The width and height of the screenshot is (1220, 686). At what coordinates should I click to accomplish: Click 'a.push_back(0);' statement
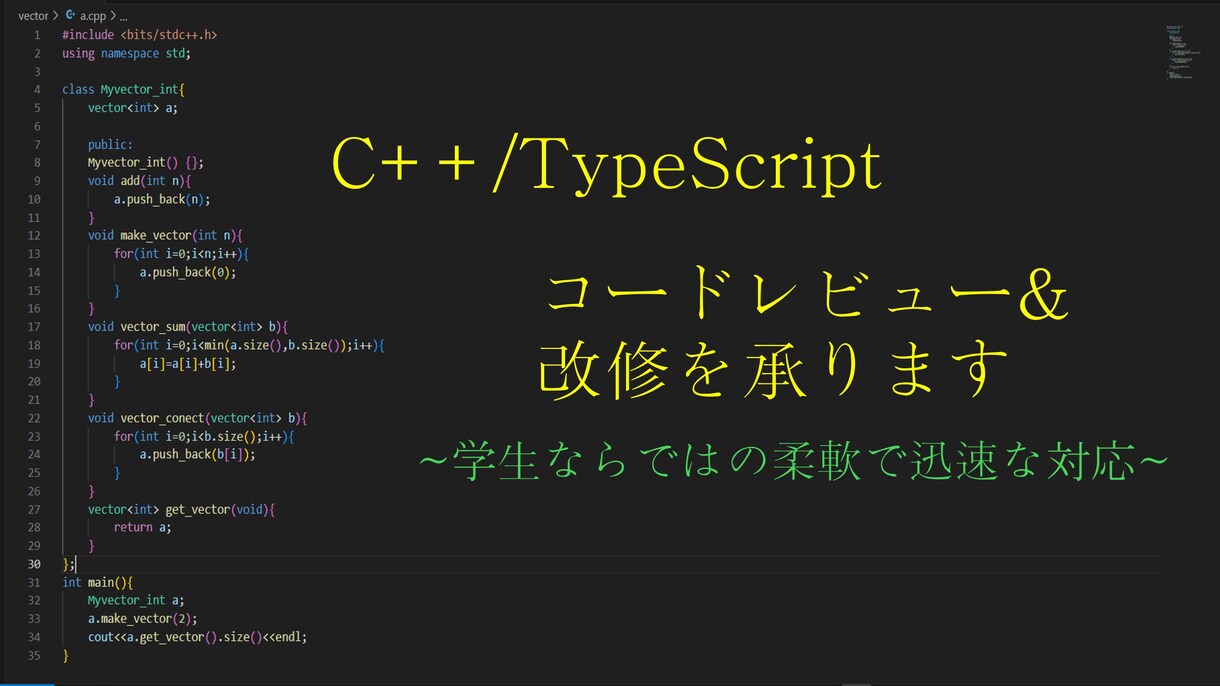pos(188,272)
